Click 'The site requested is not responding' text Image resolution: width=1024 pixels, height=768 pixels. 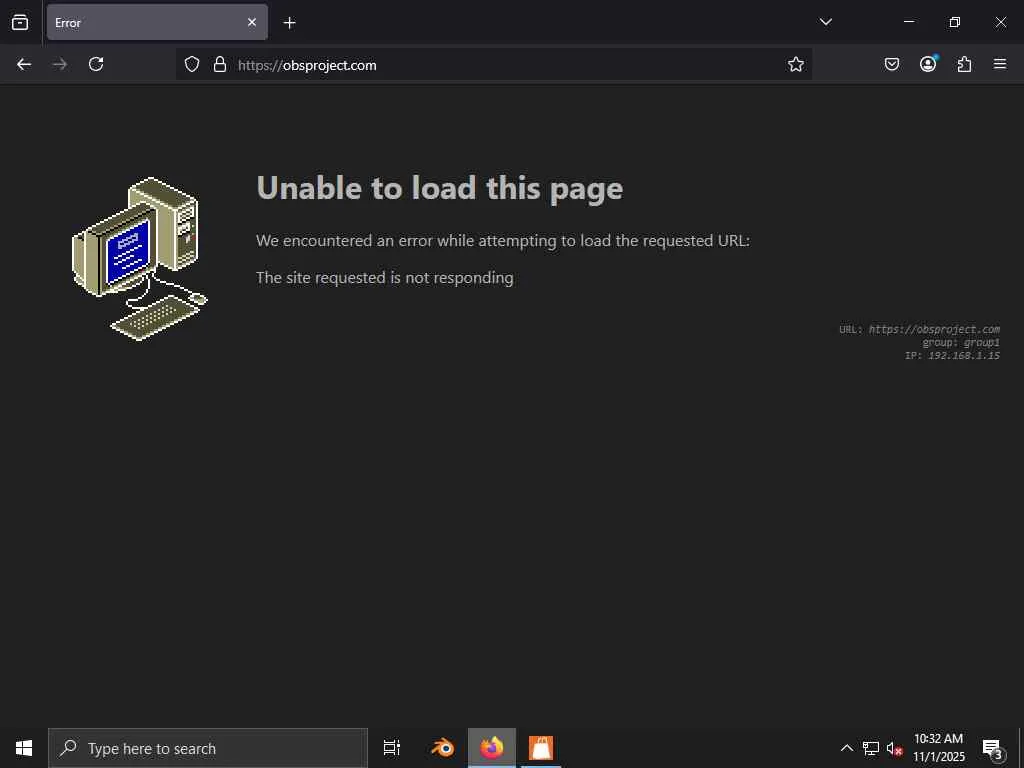(385, 278)
